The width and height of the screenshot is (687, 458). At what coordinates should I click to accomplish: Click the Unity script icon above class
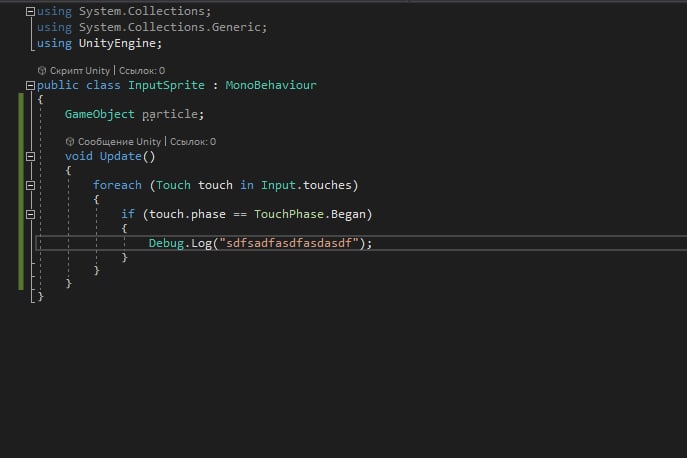click(x=42, y=70)
